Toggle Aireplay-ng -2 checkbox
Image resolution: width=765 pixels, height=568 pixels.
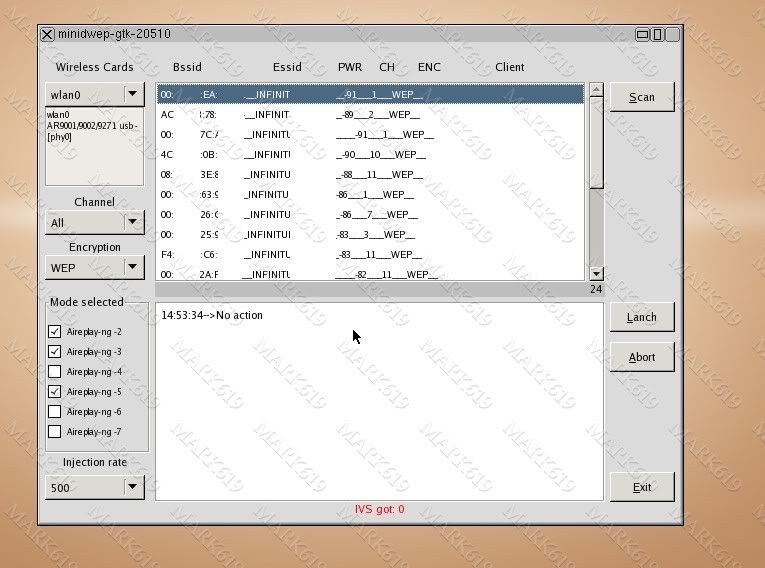pyautogui.click(x=55, y=331)
